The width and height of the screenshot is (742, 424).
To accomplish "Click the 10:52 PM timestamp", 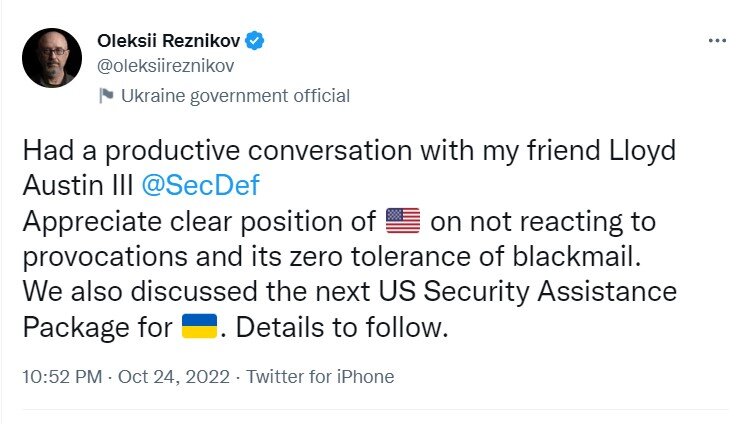I will 61,377.
